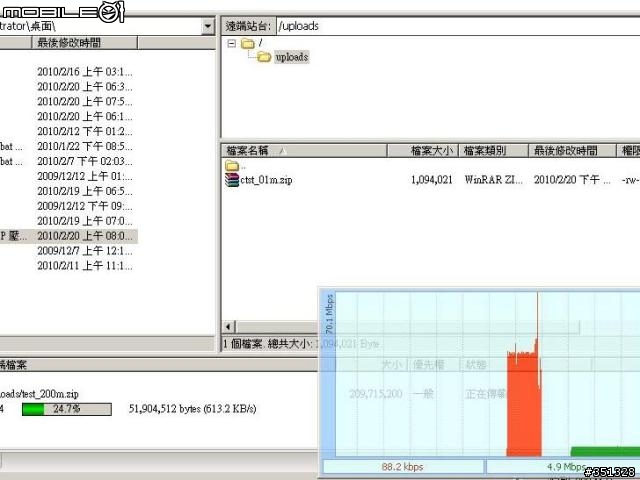
Task: Select the uploads folder in remote tree
Action: [291, 57]
